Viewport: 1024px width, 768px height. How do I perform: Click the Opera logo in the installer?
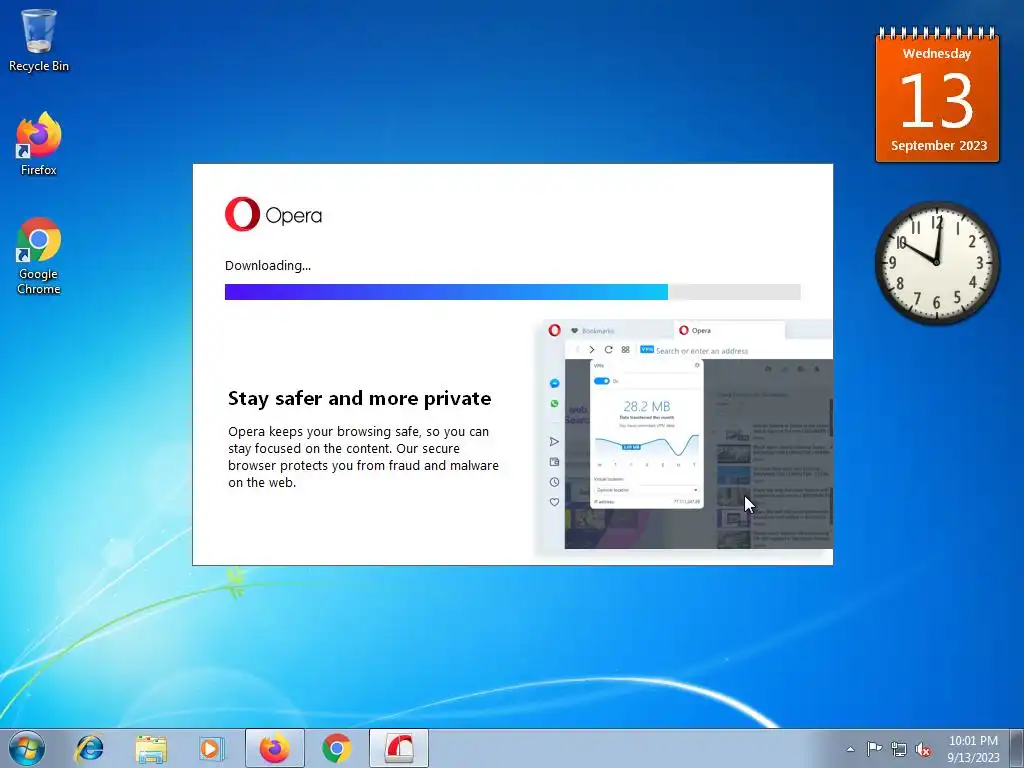click(x=274, y=214)
